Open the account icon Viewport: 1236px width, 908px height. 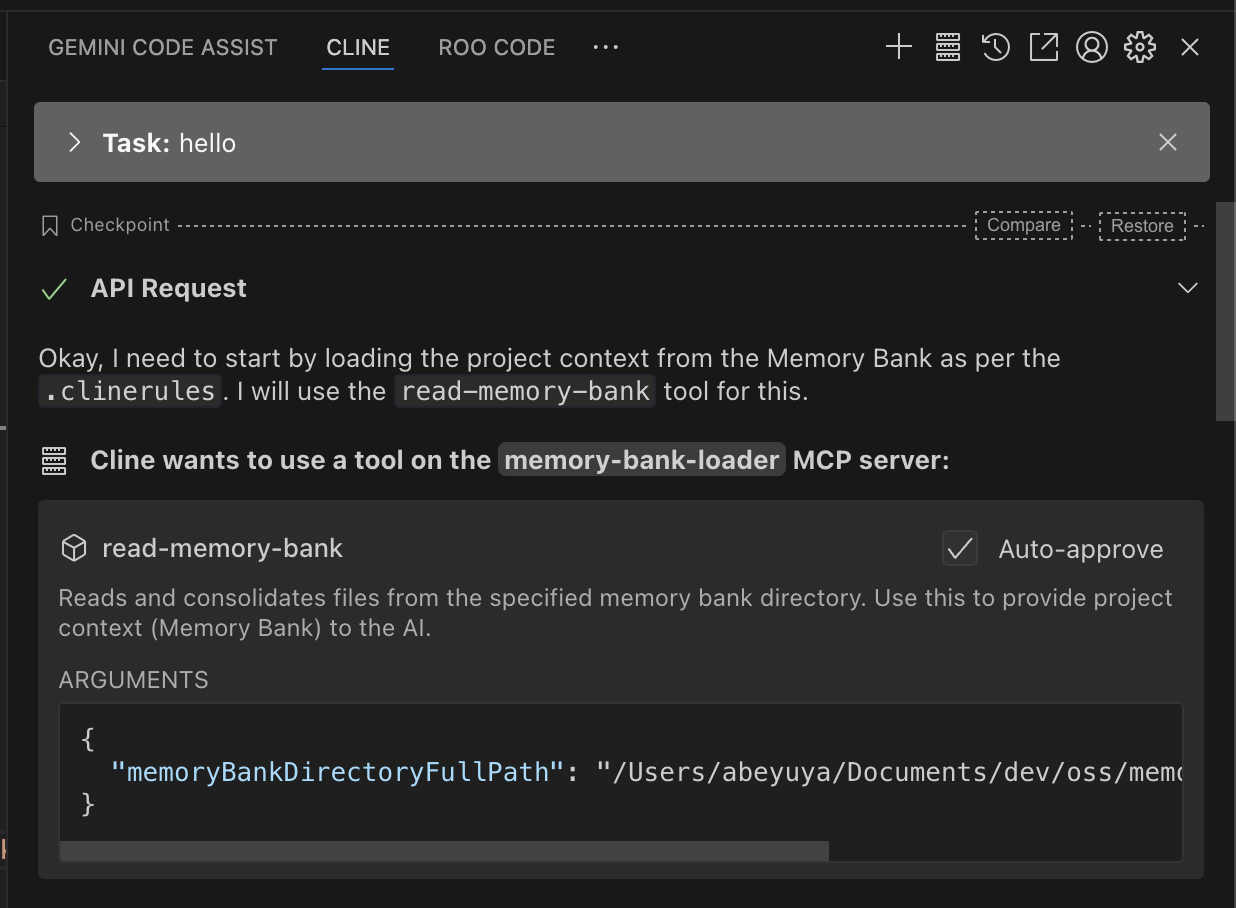[1092, 47]
